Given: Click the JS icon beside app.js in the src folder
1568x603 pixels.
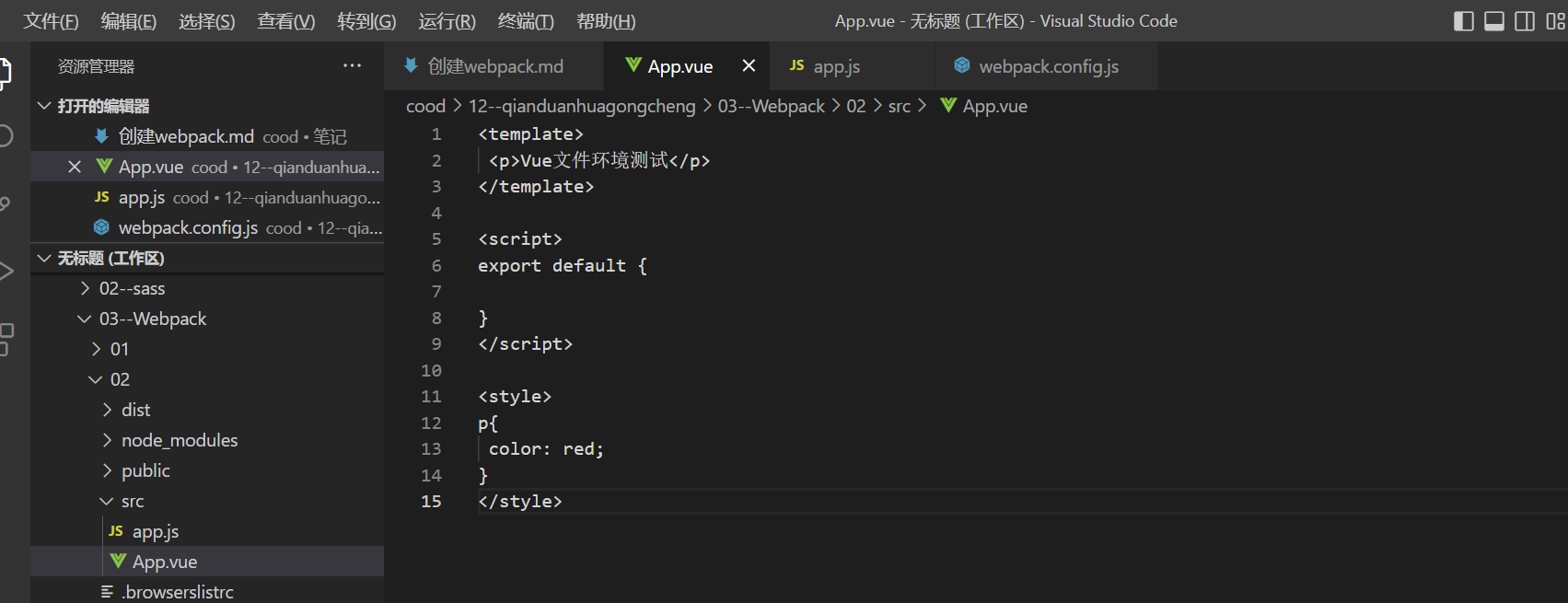Looking at the screenshot, I should point(116,531).
